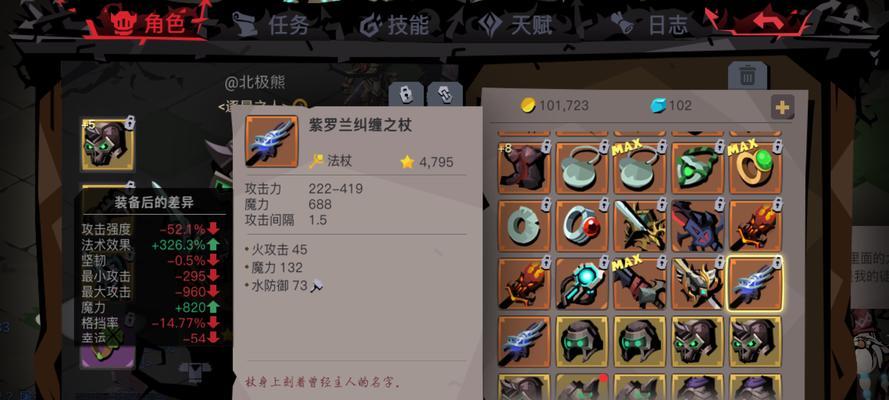Open the 日志 log tab
This screenshot has width=889, height=400.
650,25
